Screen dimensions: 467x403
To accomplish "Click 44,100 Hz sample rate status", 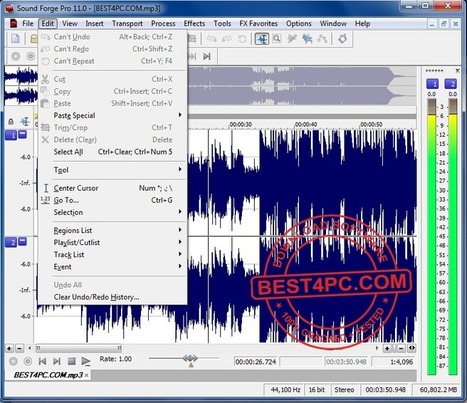I will pos(285,390).
